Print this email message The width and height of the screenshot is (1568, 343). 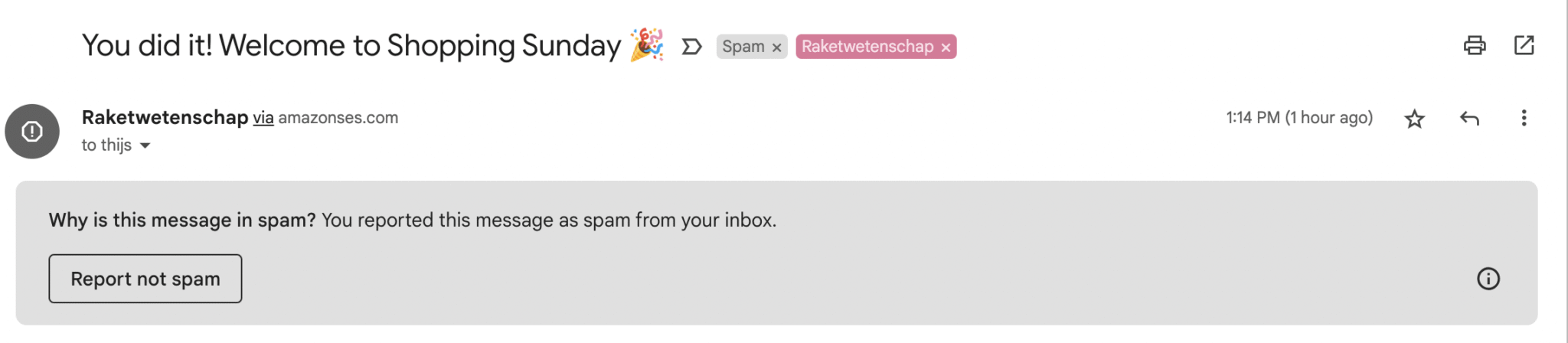point(1475,46)
